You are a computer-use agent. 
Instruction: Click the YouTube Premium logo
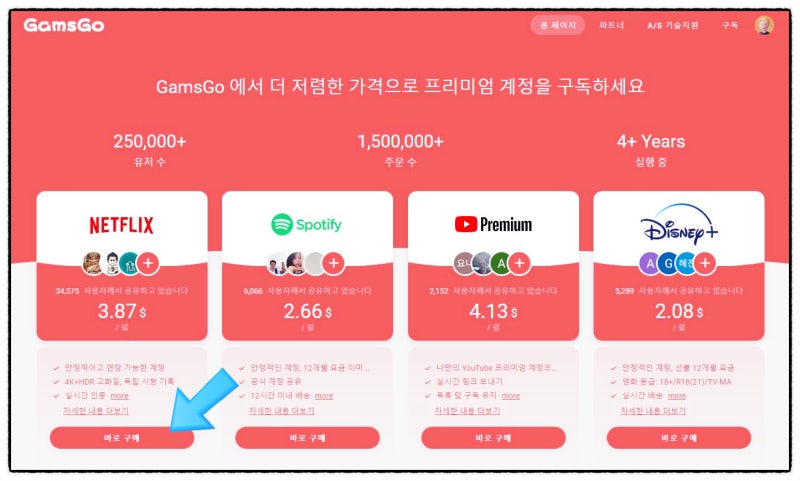[x=493, y=224]
